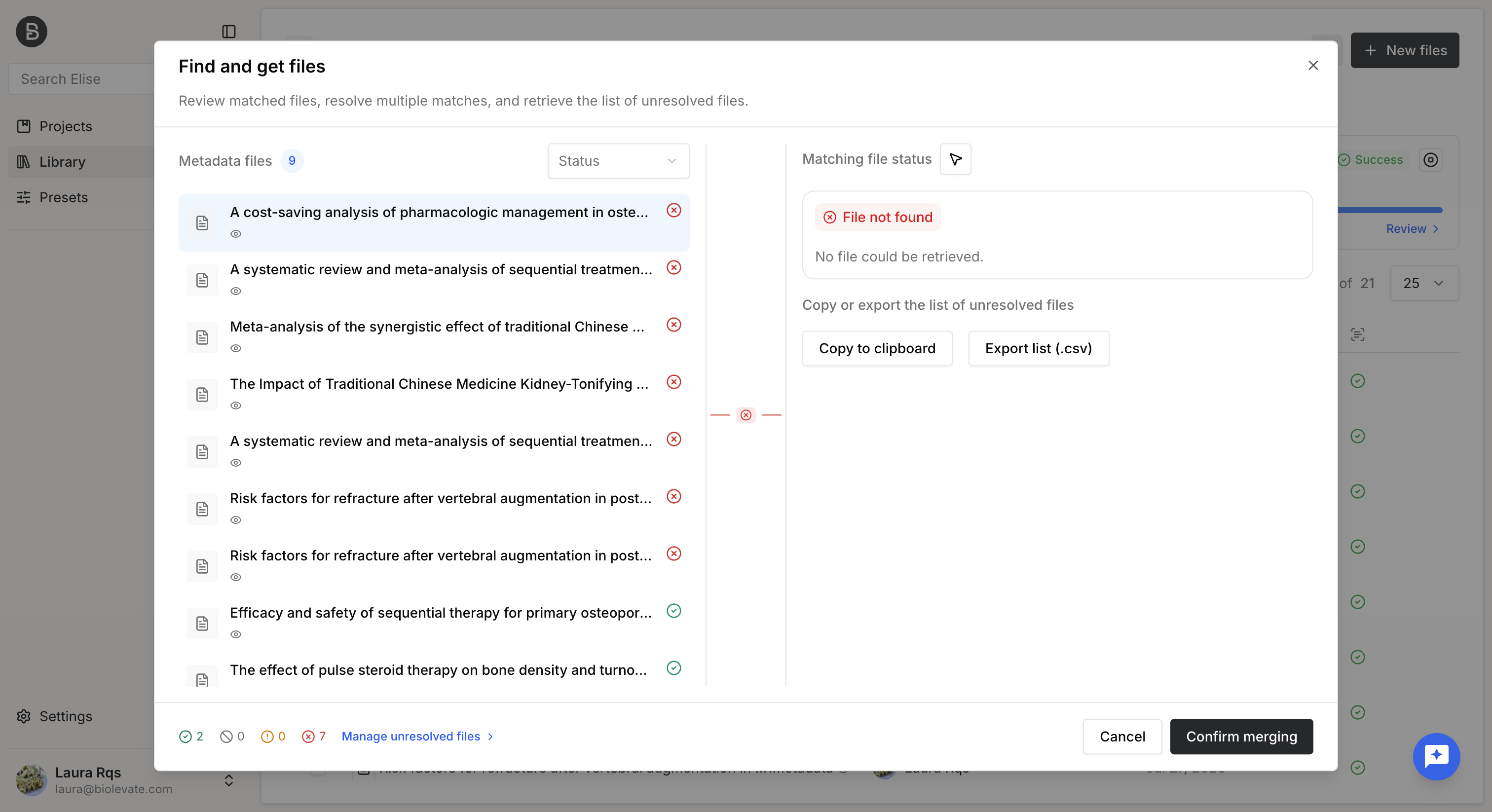Viewport: 1492px width, 812px height.
Task: Toggle eye preview under cost-saving analysis file
Action: (236, 234)
